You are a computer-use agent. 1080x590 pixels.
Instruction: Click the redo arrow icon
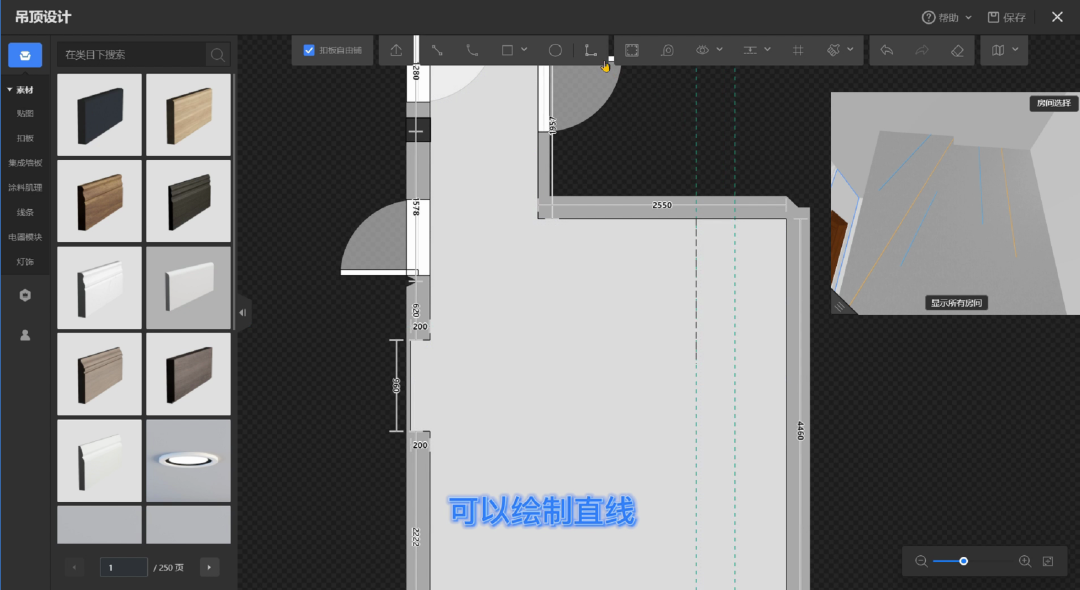click(922, 50)
